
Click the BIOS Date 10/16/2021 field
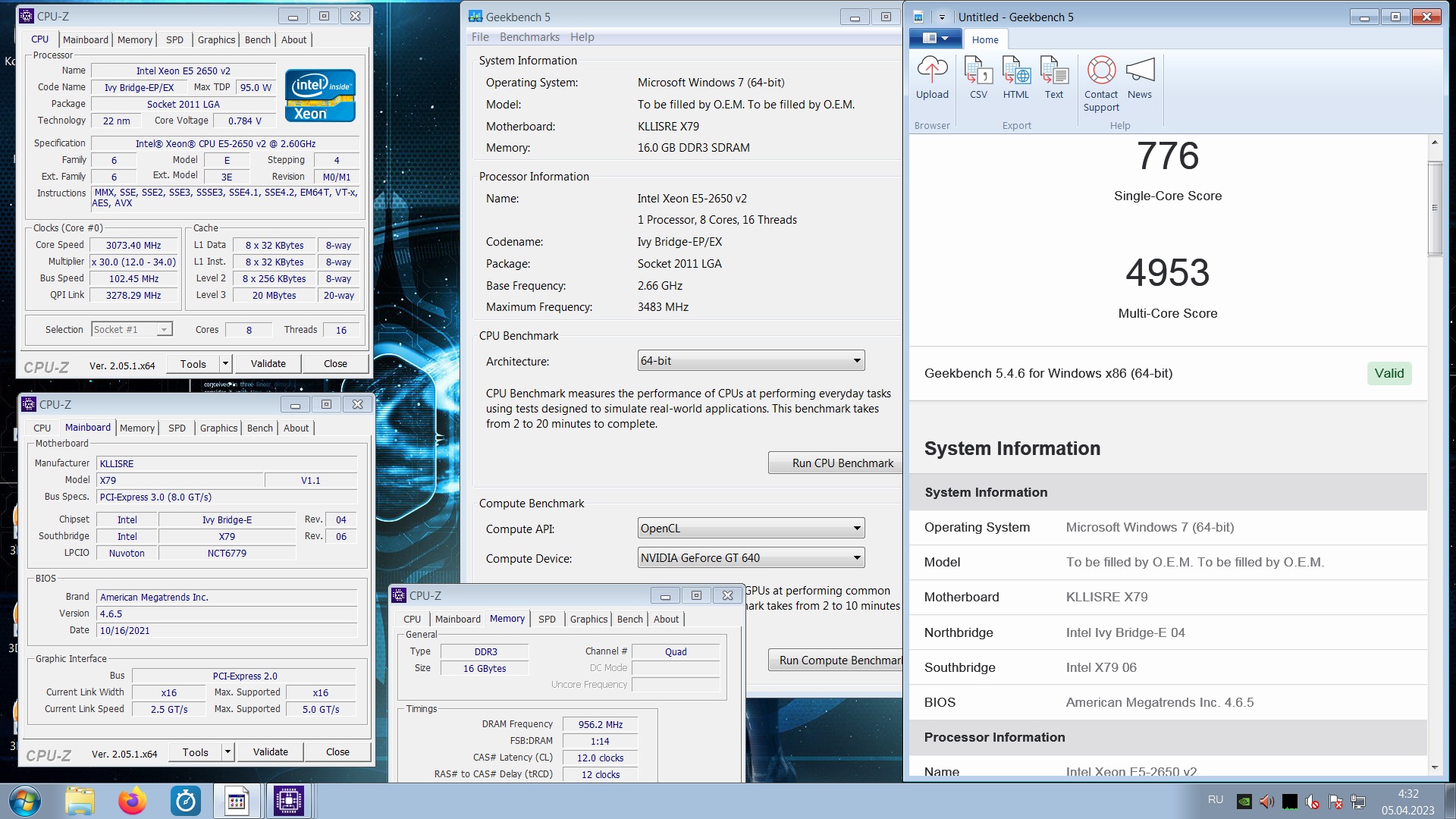[227, 630]
